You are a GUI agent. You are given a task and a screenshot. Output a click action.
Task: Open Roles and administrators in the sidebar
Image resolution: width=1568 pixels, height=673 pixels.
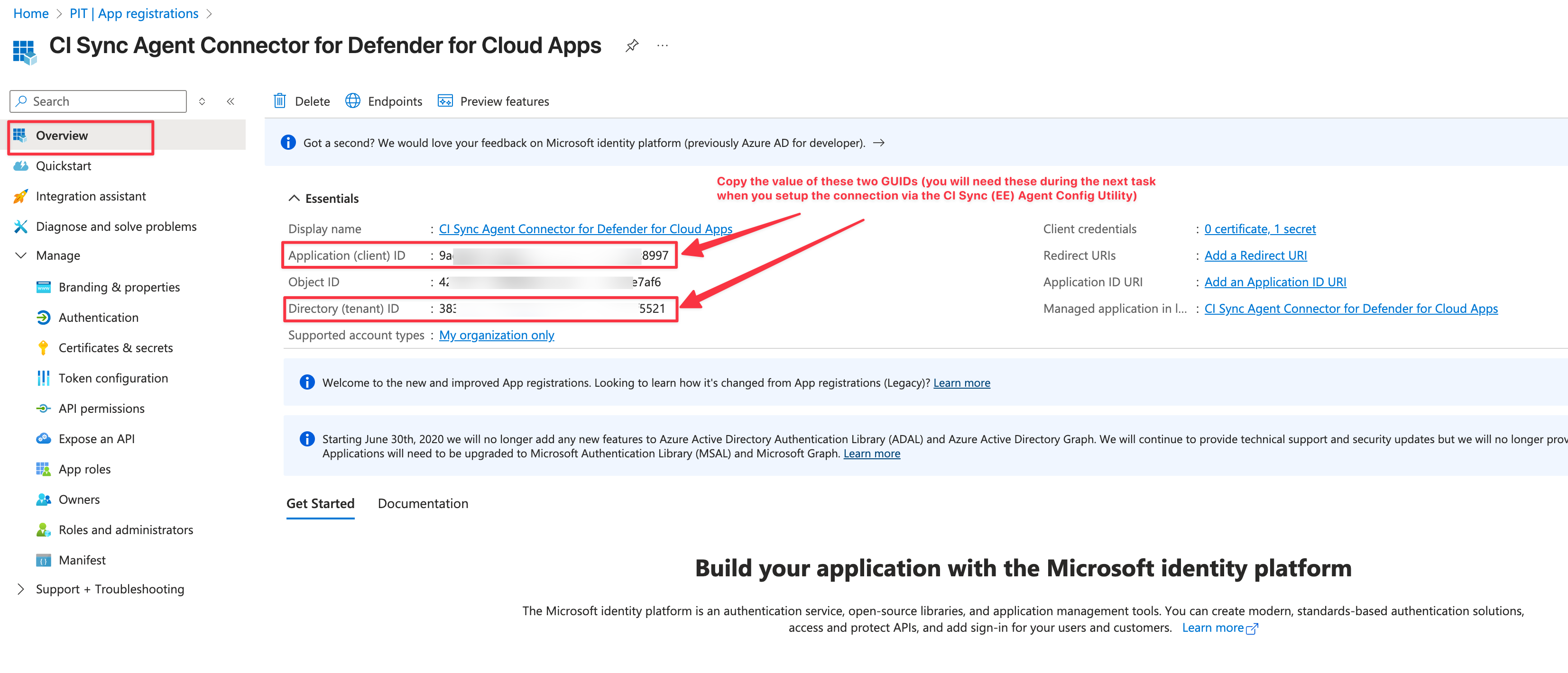coord(126,530)
